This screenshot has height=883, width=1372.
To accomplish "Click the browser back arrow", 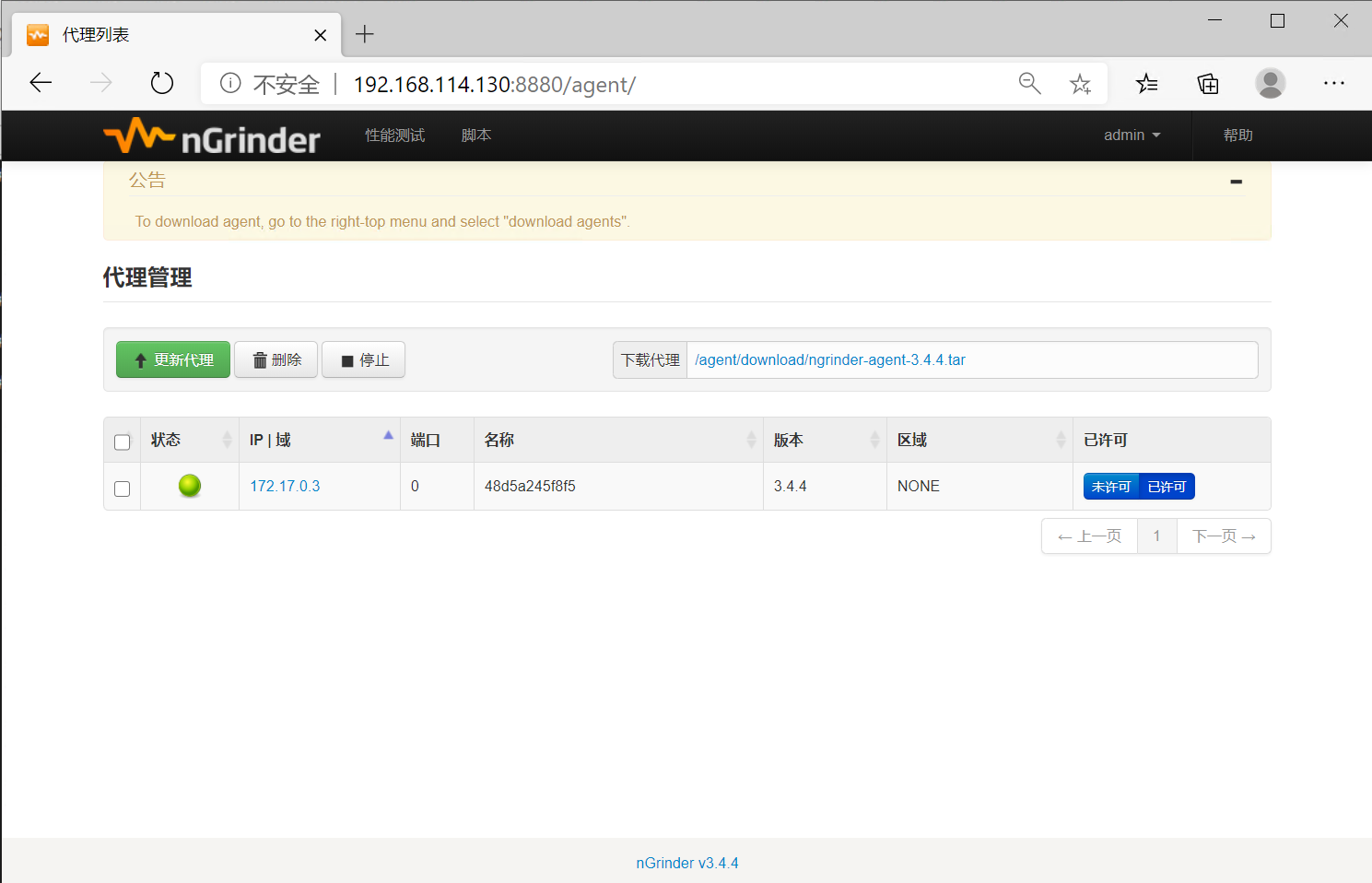I will click(41, 84).
